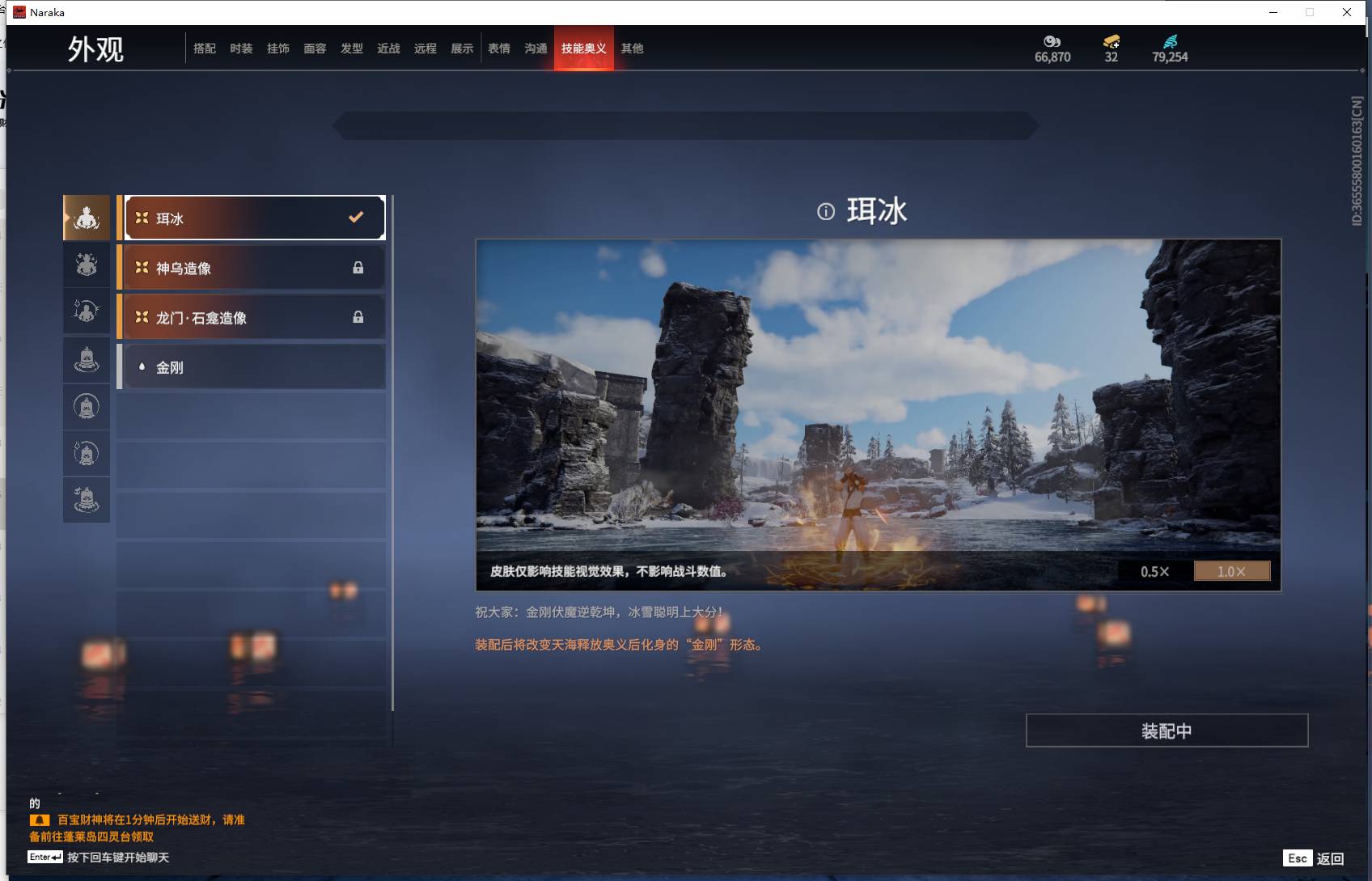Viewport: 1372px width, 881px height.
Task: Select the second hero skill category icon
Action: (87, 265)
